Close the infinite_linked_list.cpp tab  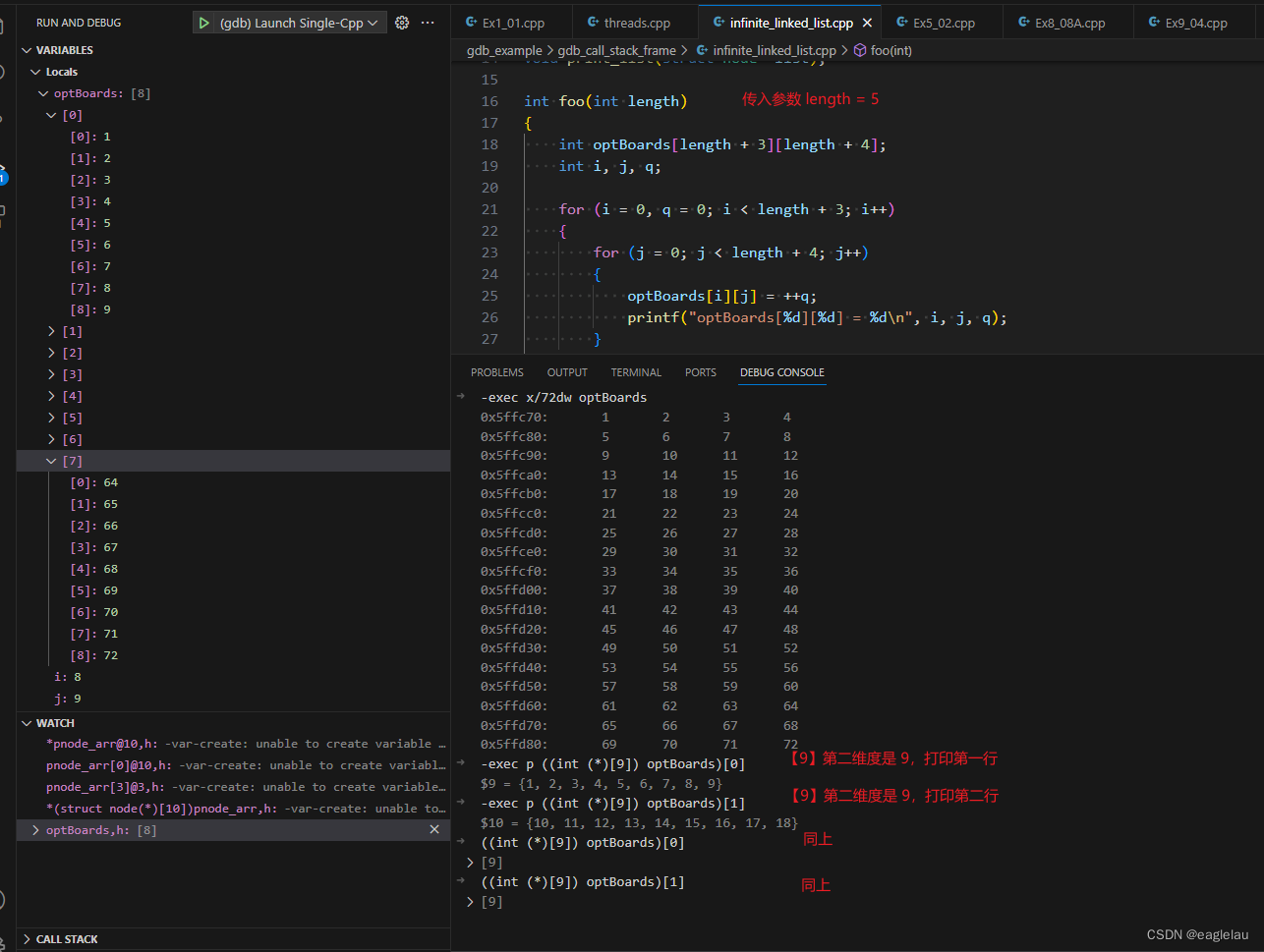[866, 21]
